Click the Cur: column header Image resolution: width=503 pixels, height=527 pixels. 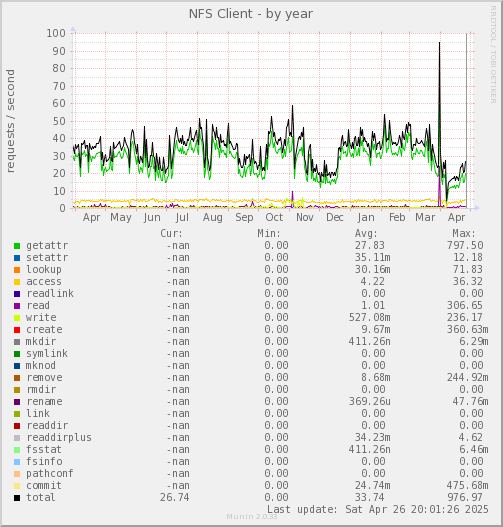coord(171,233)
